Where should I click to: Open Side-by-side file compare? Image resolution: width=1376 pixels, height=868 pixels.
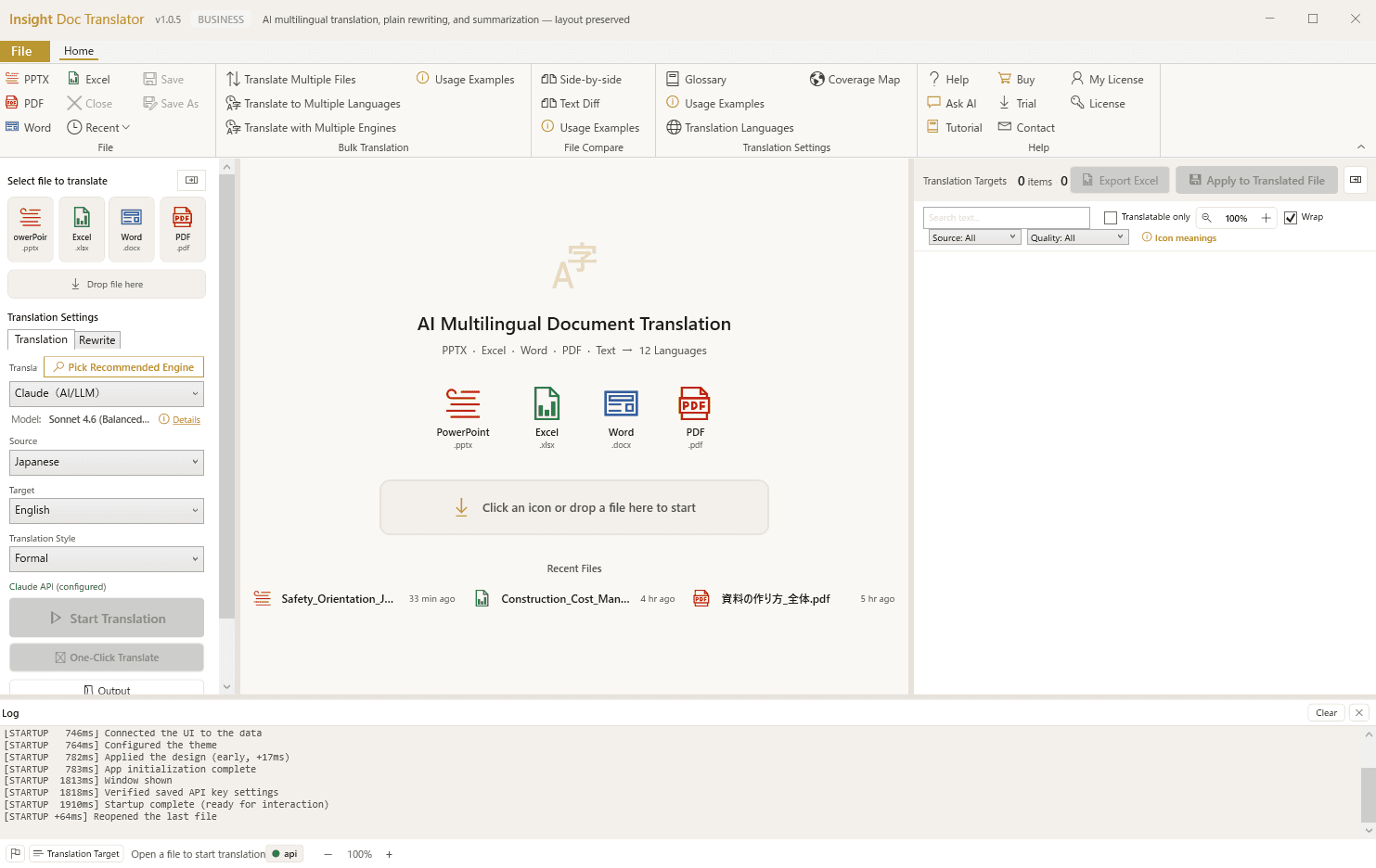pyautogui.click(x=582, y=80)
